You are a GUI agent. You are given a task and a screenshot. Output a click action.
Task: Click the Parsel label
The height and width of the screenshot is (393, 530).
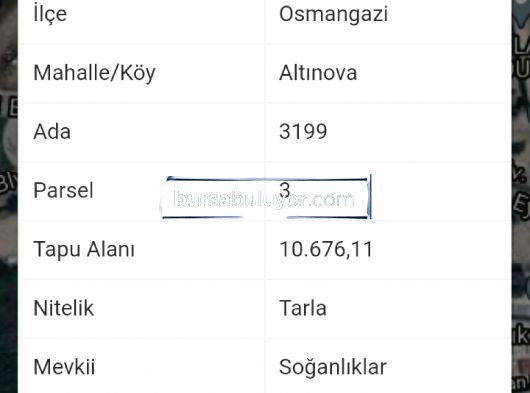click(x=63, y=190)
